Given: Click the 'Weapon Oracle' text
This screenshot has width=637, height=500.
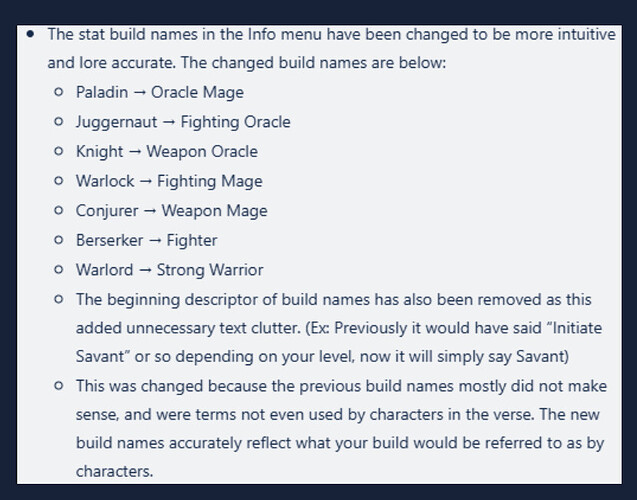Looking at the screenshot, I should pos(202,152).
